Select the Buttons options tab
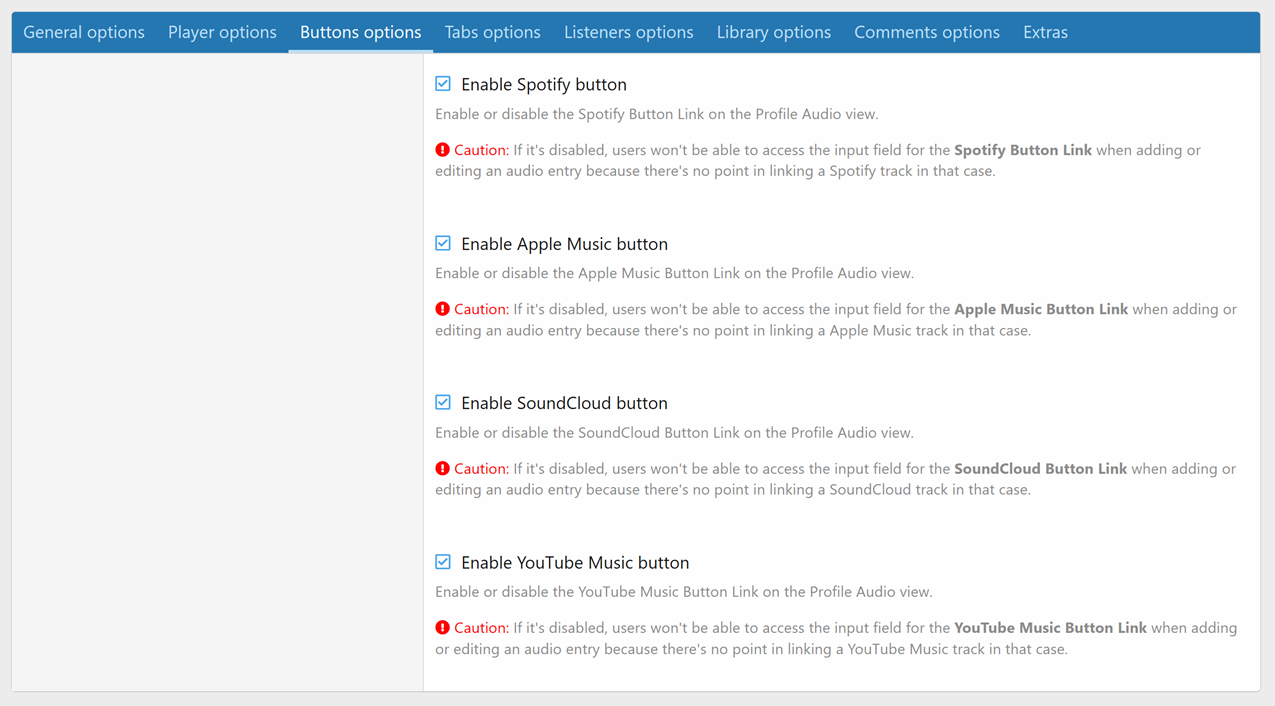Image resolution: width=1275 pixels, height=706 pixels. click(x=360, y=32)
